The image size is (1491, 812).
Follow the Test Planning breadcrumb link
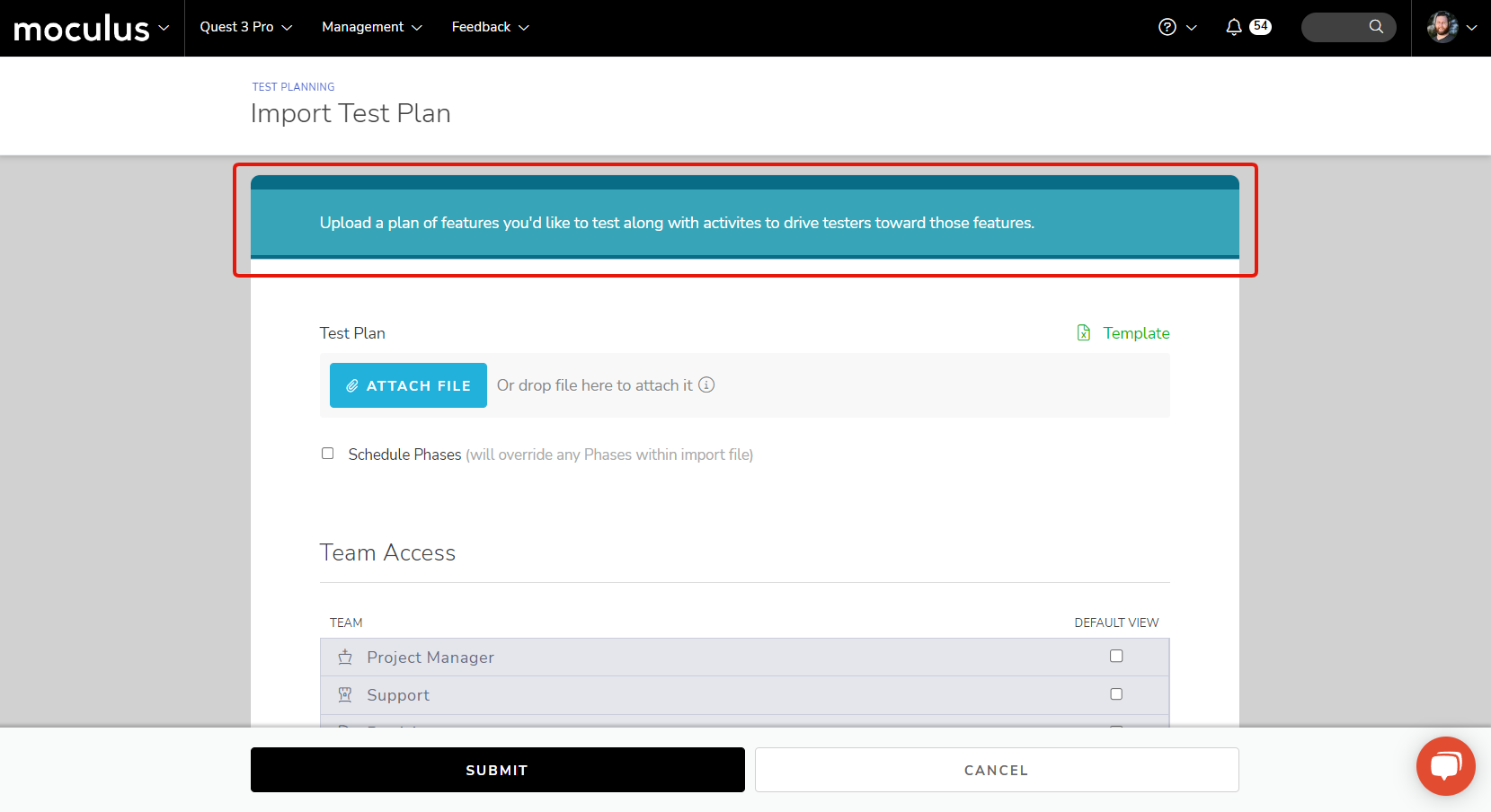coord(293,87)
